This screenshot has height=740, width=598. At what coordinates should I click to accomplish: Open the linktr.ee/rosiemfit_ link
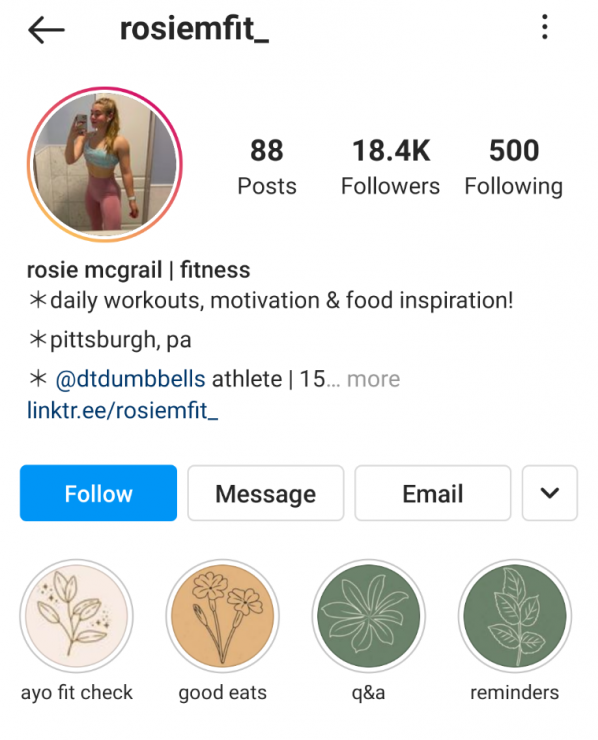pos(123,410)
